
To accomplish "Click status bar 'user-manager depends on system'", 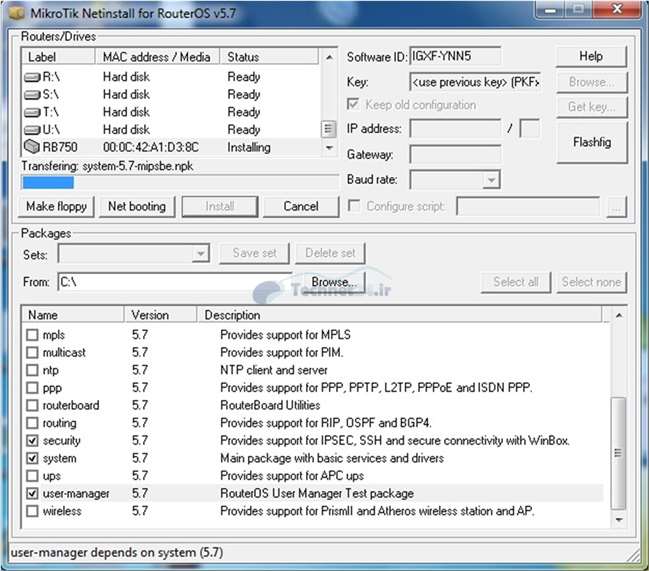I will 117,552.
